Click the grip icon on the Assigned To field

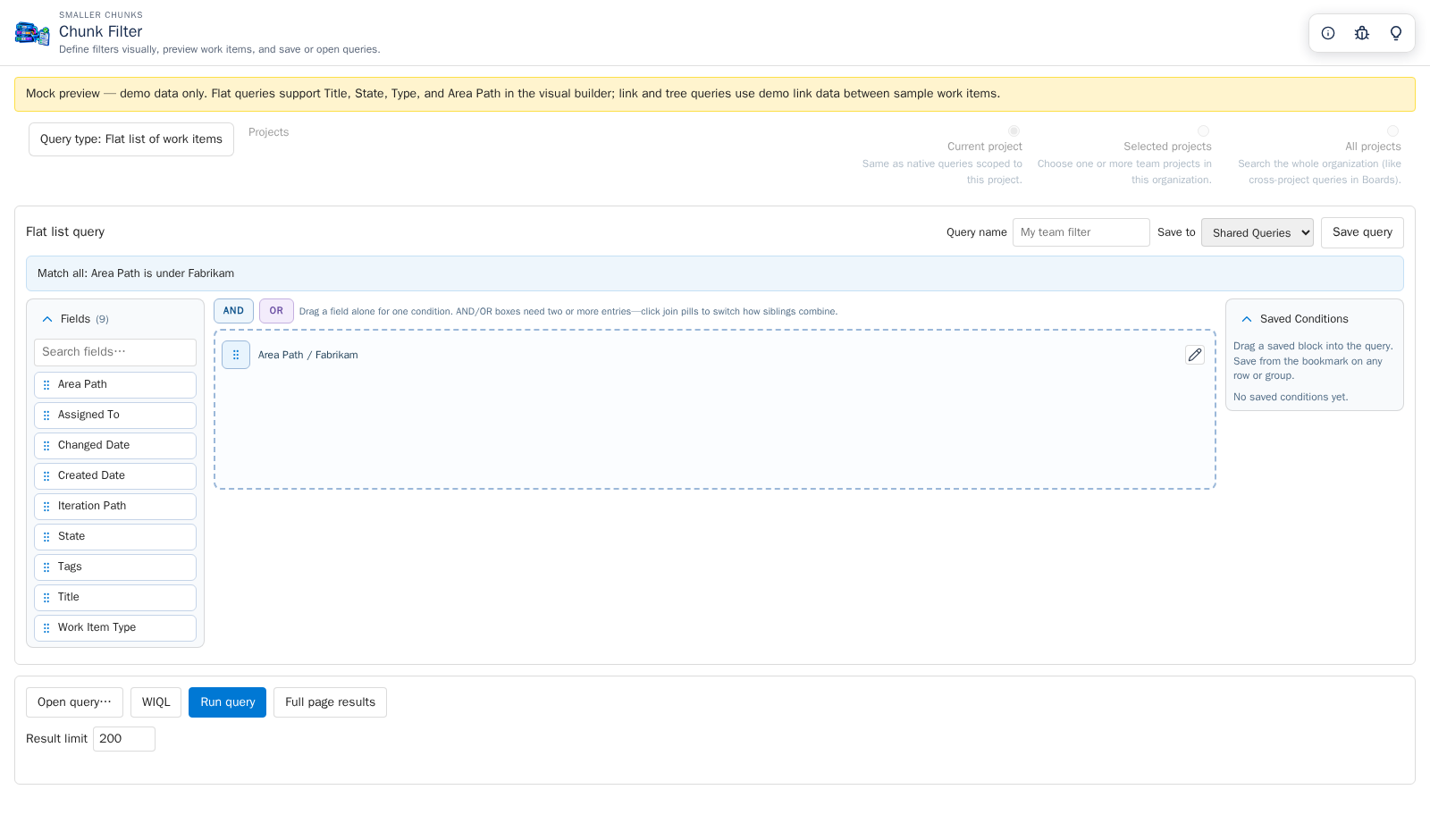point(46,416)
